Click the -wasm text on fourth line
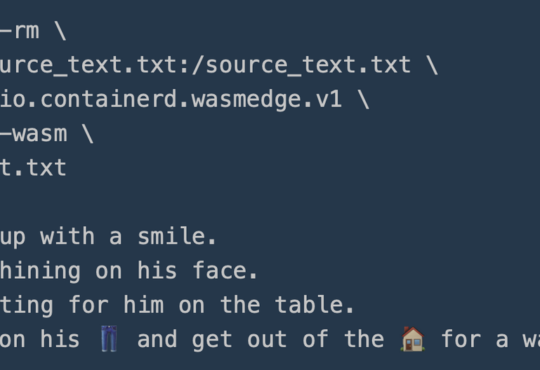Image resolution: width=540 pixels, height=370 pixels. pos(33,134)
